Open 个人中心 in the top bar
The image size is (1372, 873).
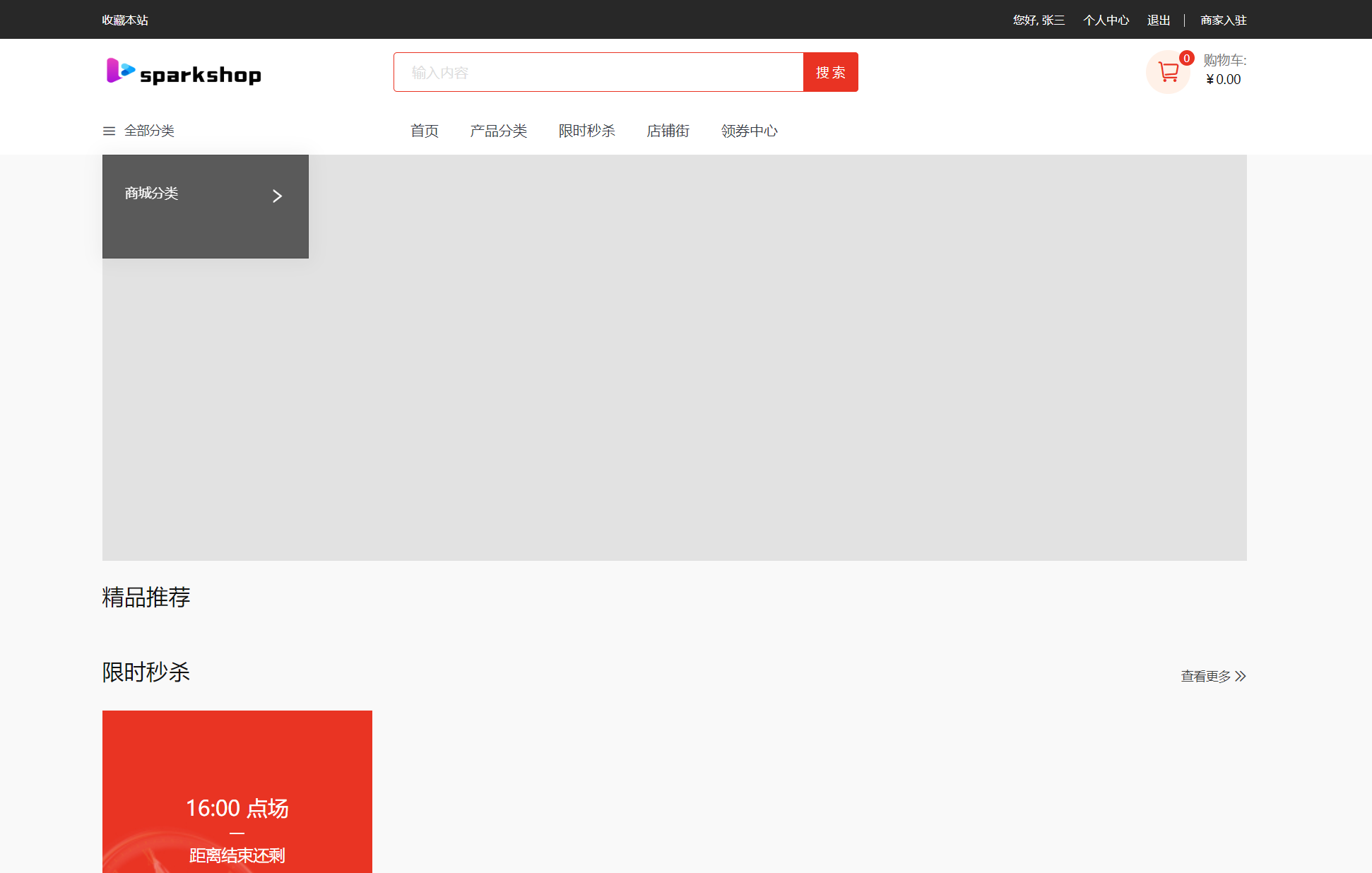pyautogui.click(x=1106, y=20)
